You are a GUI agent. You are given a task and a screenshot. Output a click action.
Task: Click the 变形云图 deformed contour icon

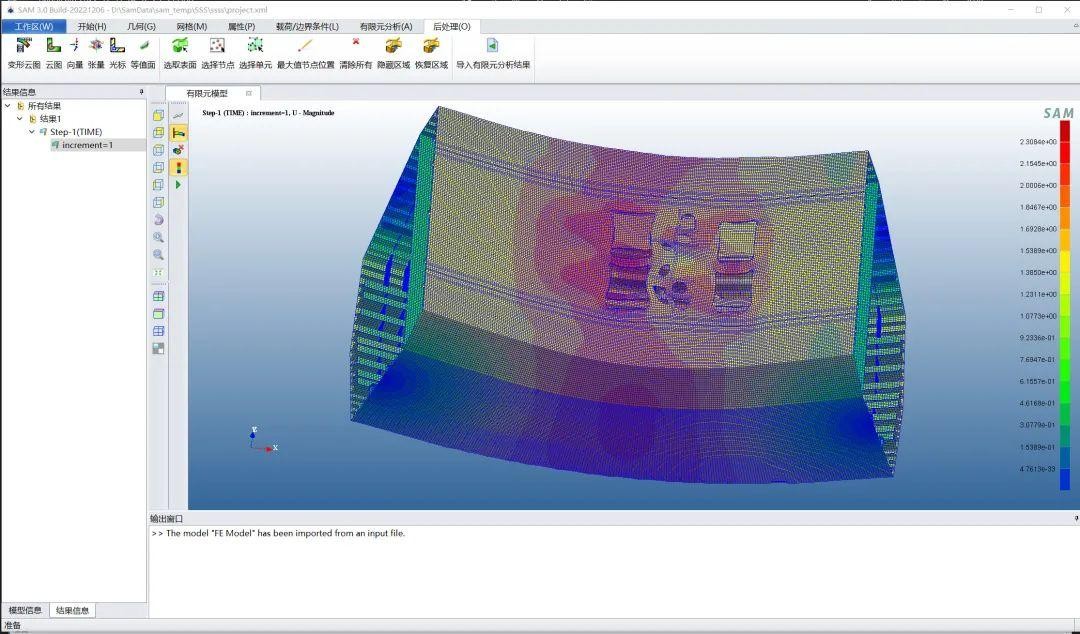coord(24,46)
